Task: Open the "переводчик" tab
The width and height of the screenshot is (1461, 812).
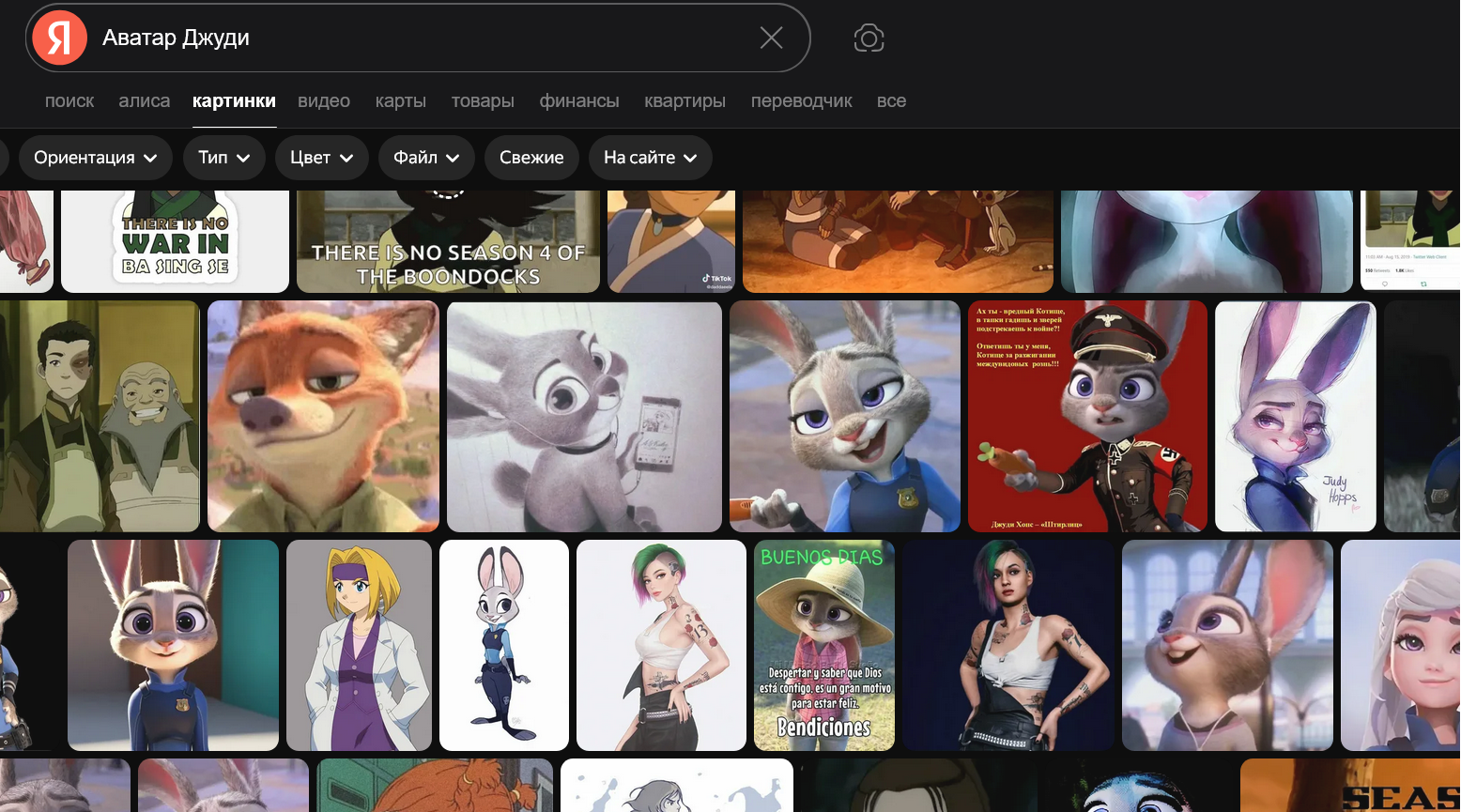Action: (802, 101)
